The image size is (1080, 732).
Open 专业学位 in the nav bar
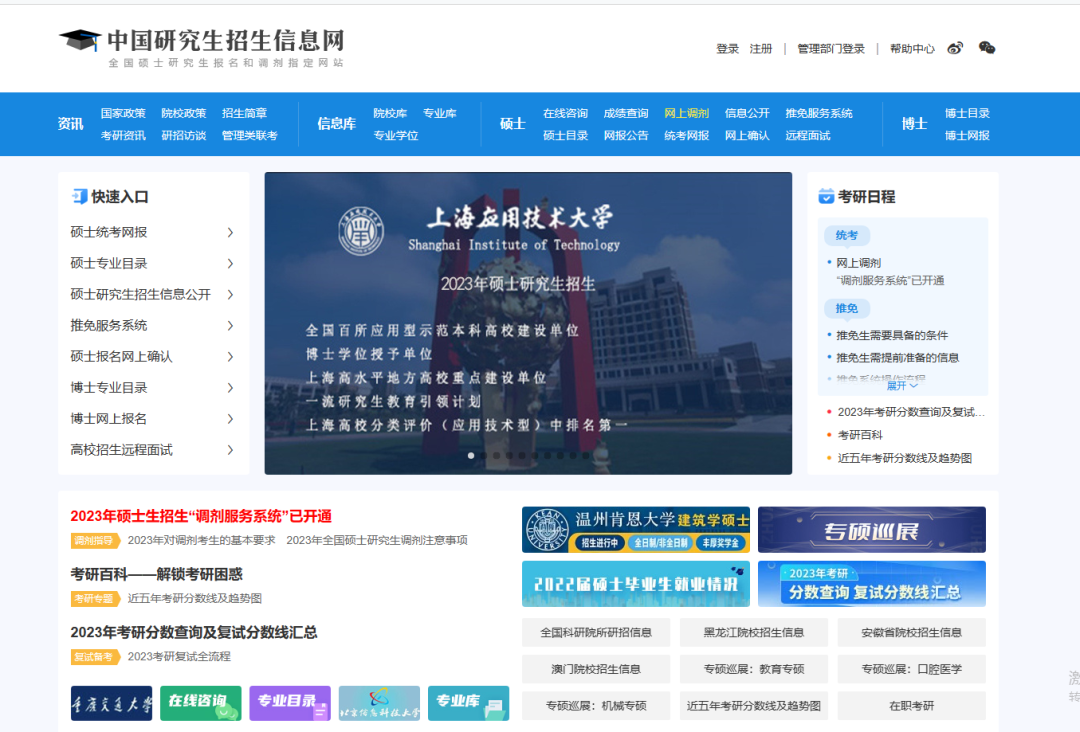[x=395, y=135]
